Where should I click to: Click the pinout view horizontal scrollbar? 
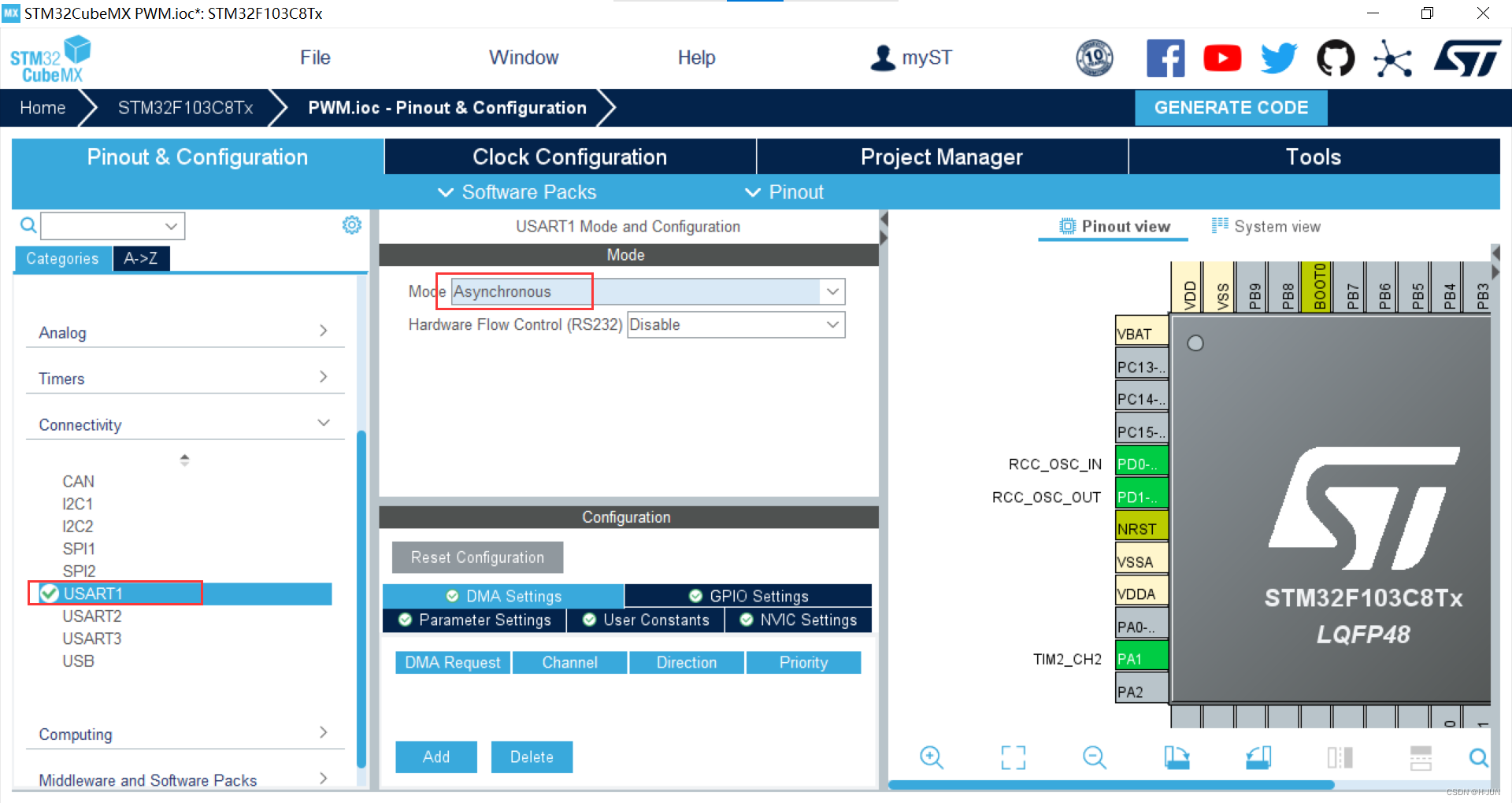pyautogui.click(x=1111, y=785)
